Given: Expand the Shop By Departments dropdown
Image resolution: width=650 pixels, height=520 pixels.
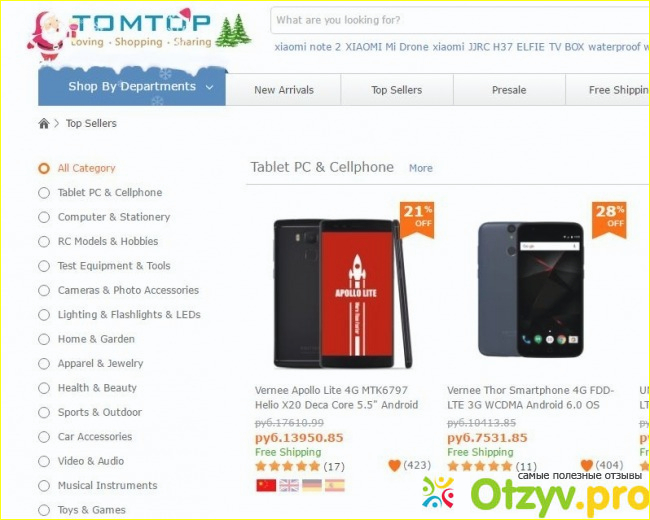Looking at the screenshot, I should coord(132,87).
